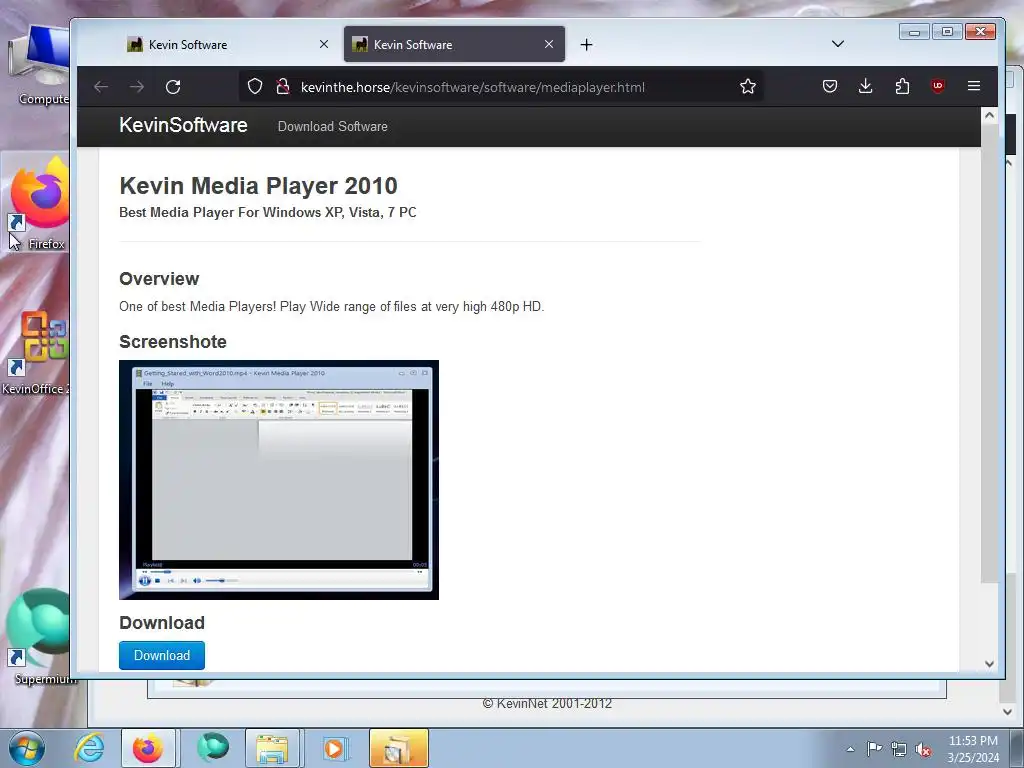Click the Kevin Media Player 2010 title
Screen dimensions: 1024x768
point(258,185)
